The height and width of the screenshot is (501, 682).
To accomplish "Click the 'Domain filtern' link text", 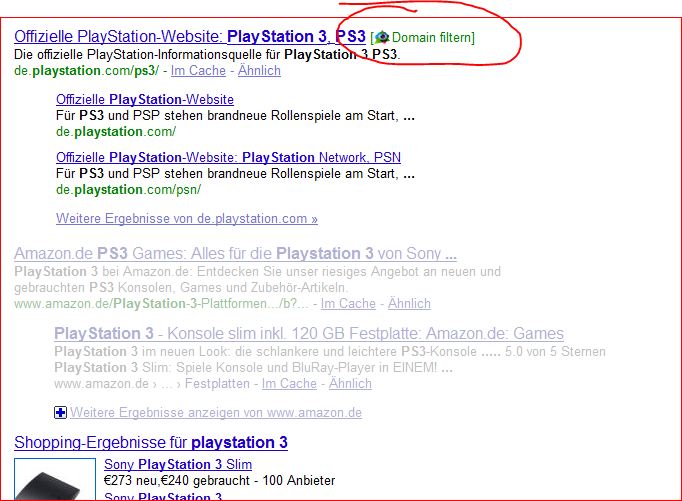I will click(x=431, y=37).
